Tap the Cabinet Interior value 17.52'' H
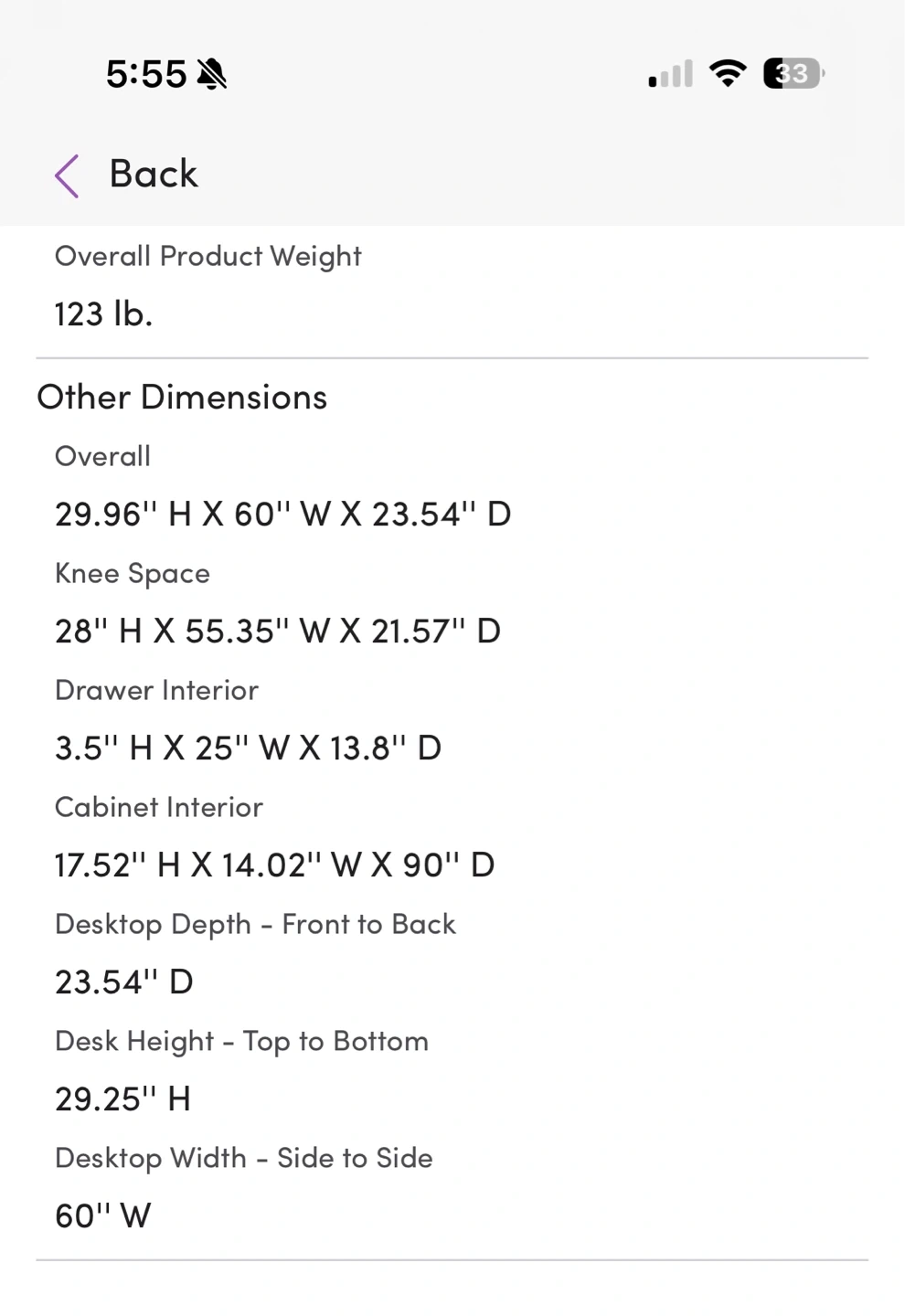This screenshot has height=1316, width=905. click(275, 865)
